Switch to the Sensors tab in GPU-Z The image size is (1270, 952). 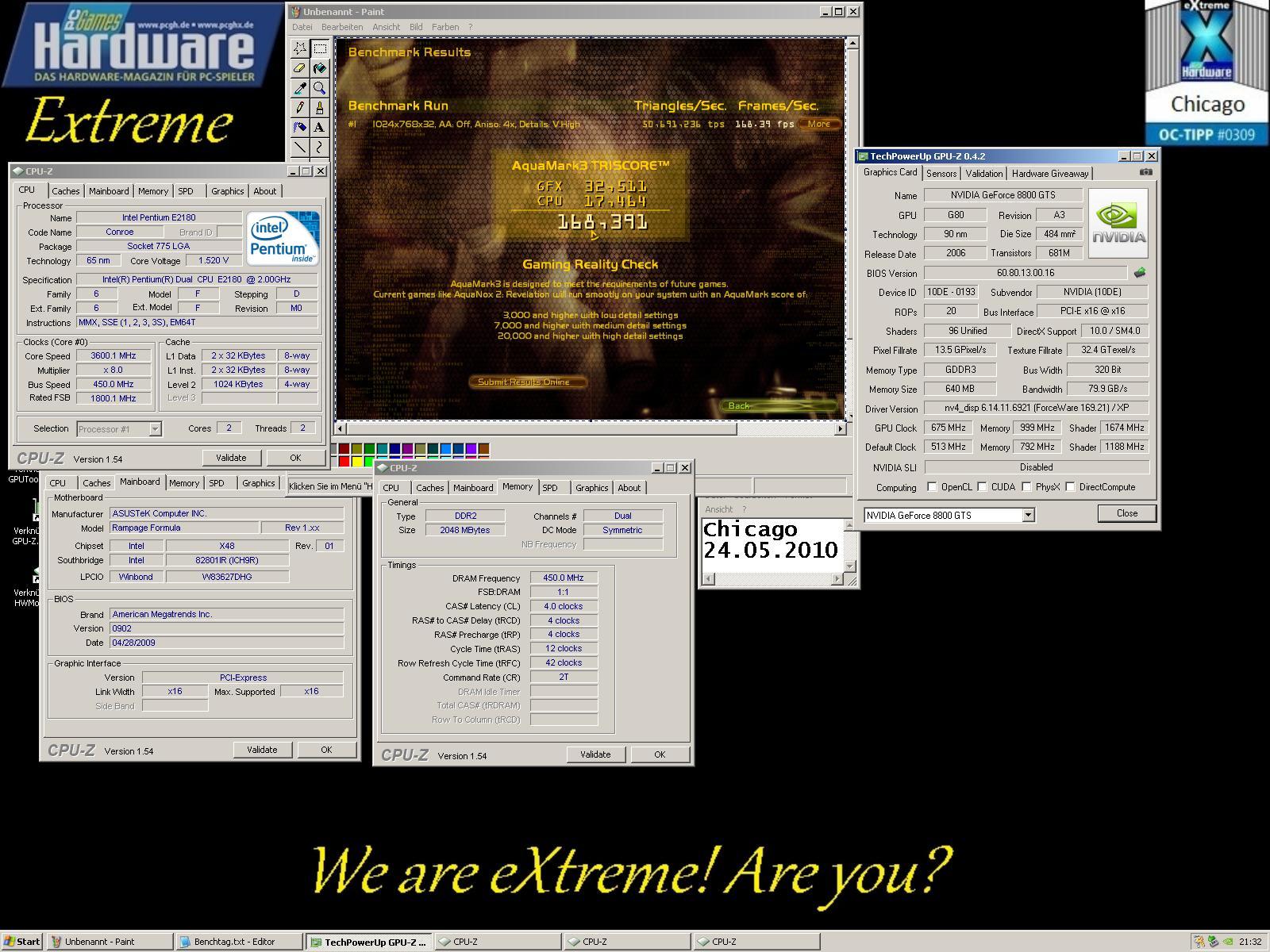click(941, 174)
